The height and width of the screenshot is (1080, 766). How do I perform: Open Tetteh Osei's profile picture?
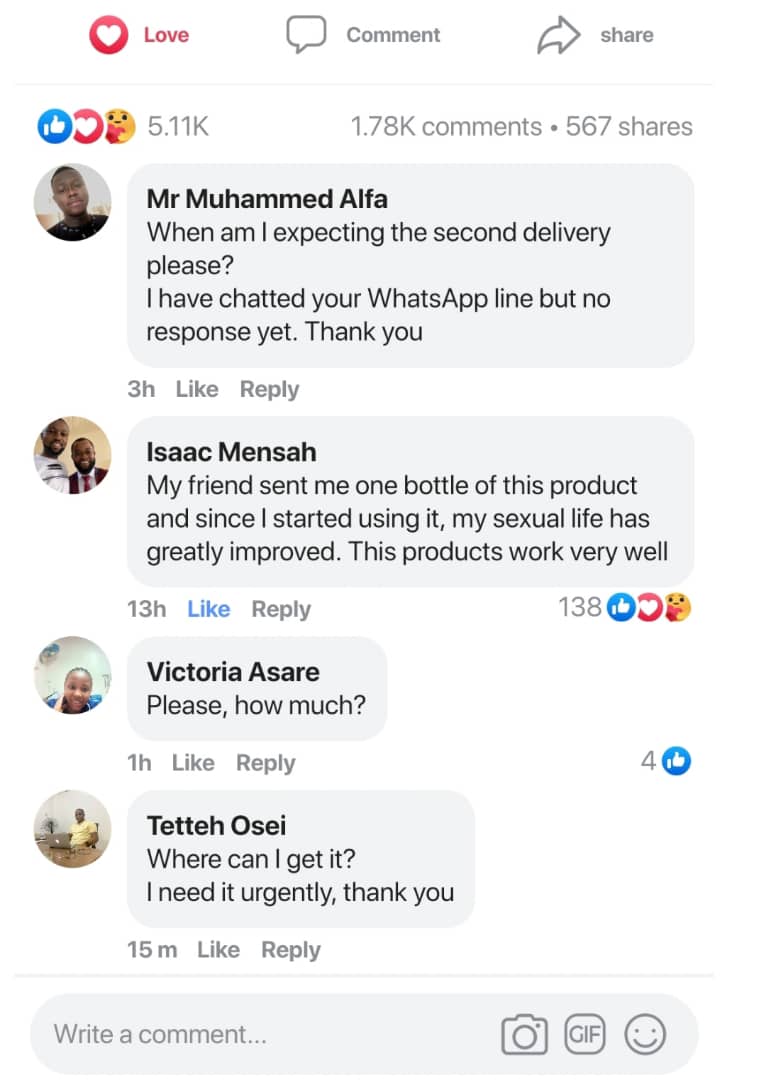coord(73,828)
